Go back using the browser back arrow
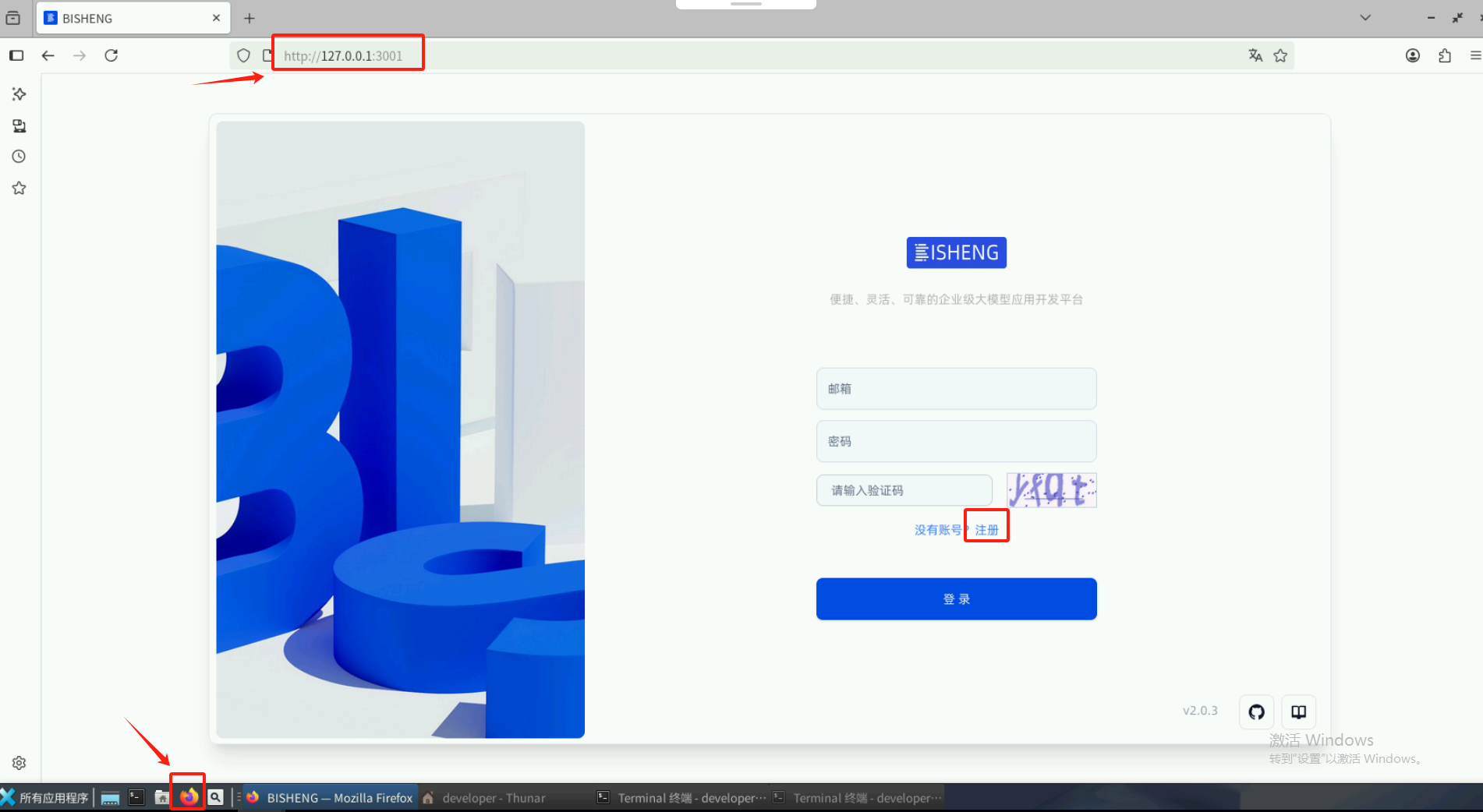Screen dimensions: 1483x812 48,55
